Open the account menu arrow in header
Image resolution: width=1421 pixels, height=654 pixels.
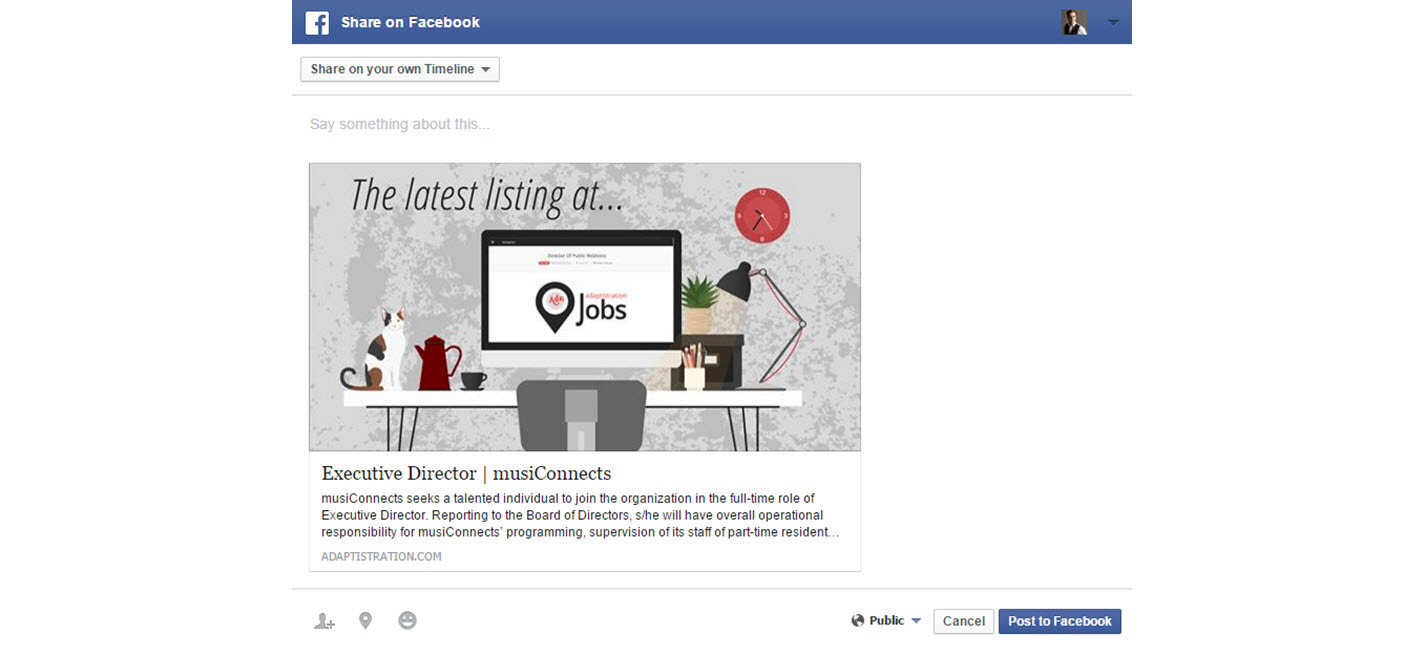(x=1113, y=22)
